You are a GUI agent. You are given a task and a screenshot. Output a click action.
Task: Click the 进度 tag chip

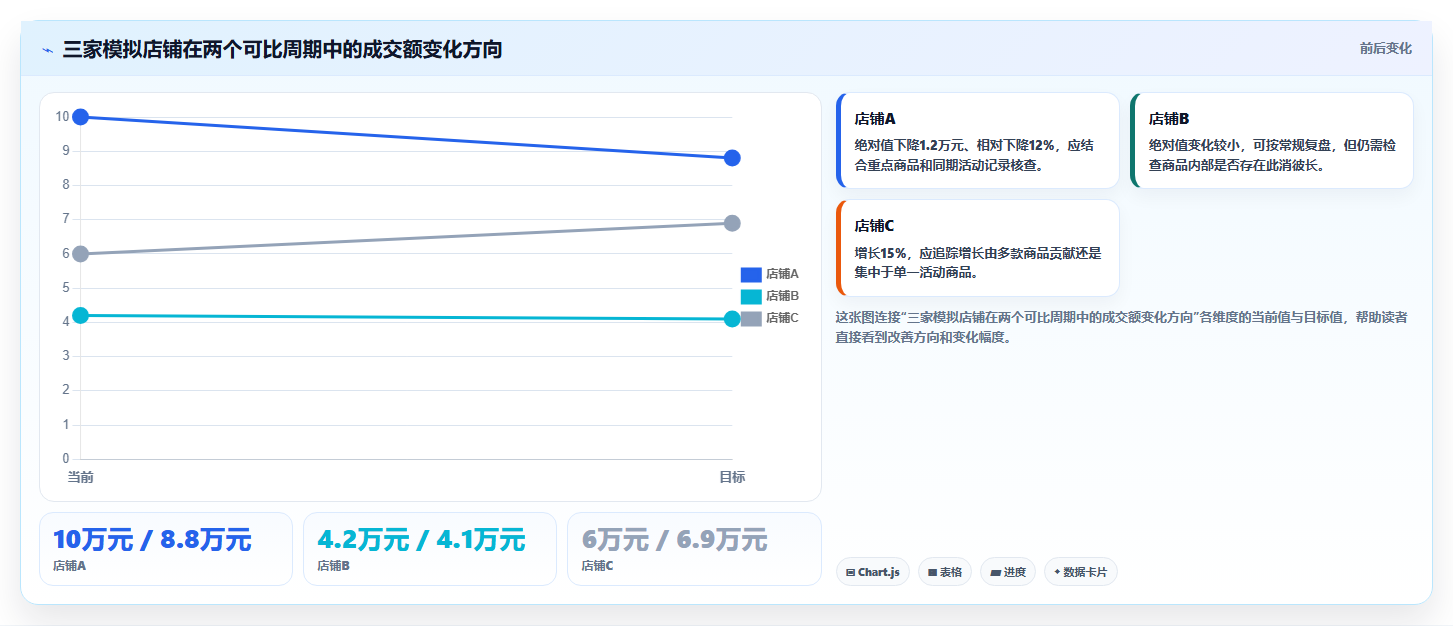pyautogui.click(x=1008, y=572)
